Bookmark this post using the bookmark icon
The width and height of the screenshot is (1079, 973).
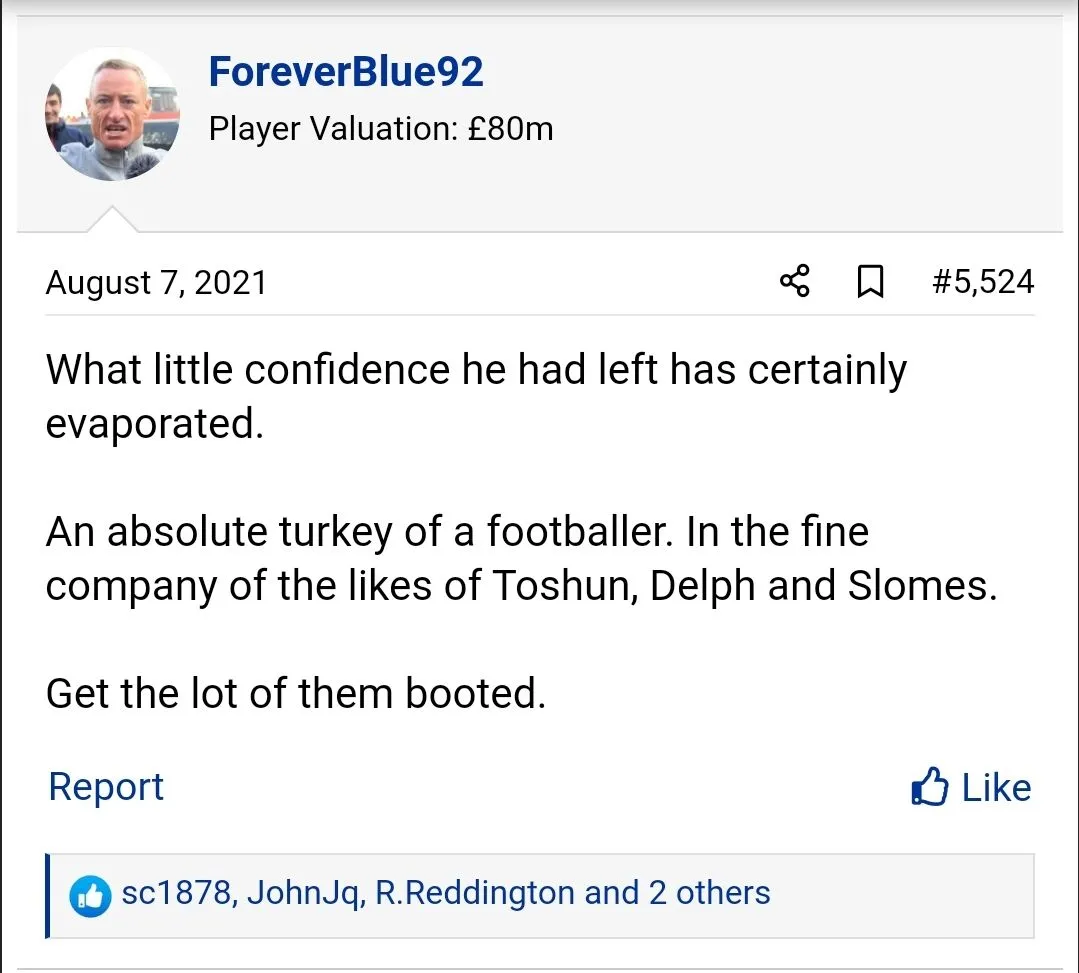click(x=870, y=282)
